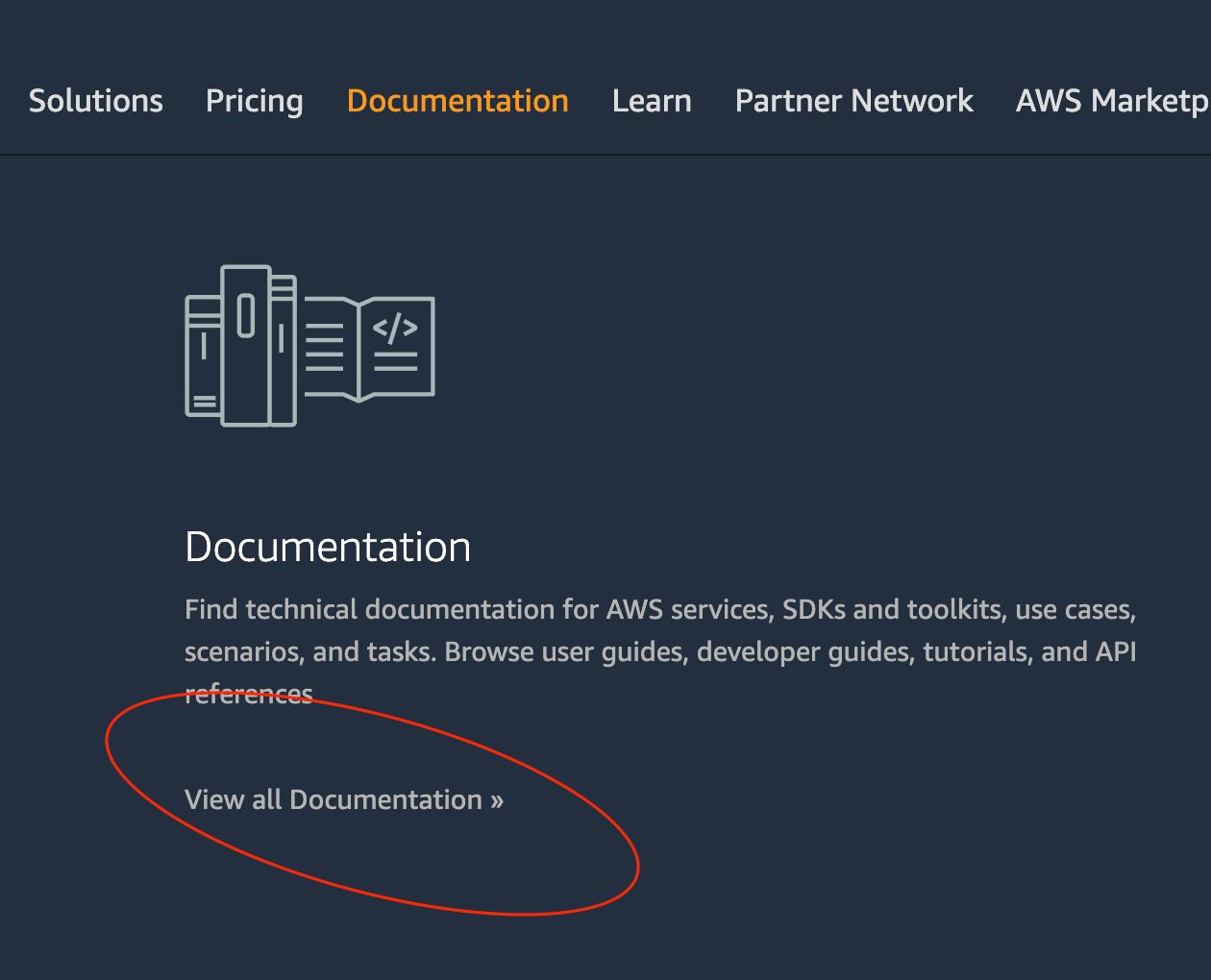Select the highlighted Documentation nav item

click(457, 101)
